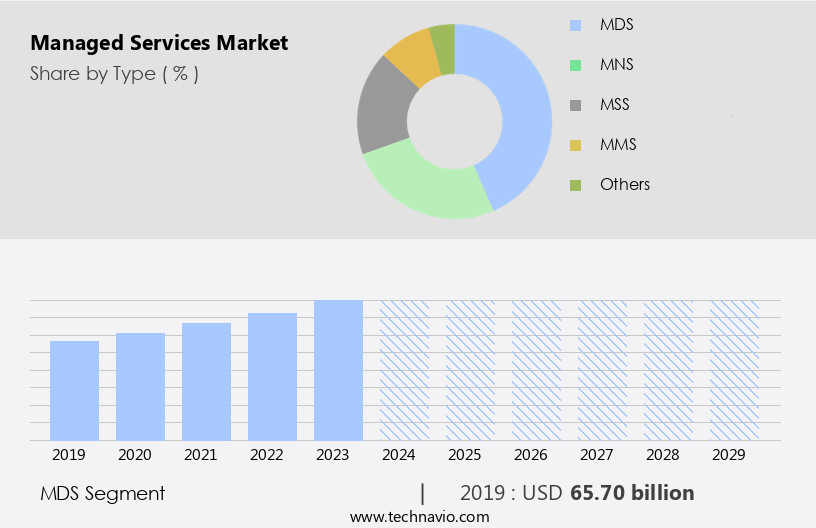Select the solid bar for 2021
This screenshot has height=528, width=816.
(206, 381)
